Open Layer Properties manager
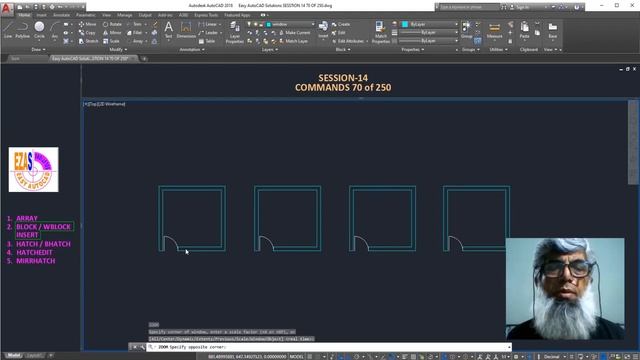 [234, 32]
